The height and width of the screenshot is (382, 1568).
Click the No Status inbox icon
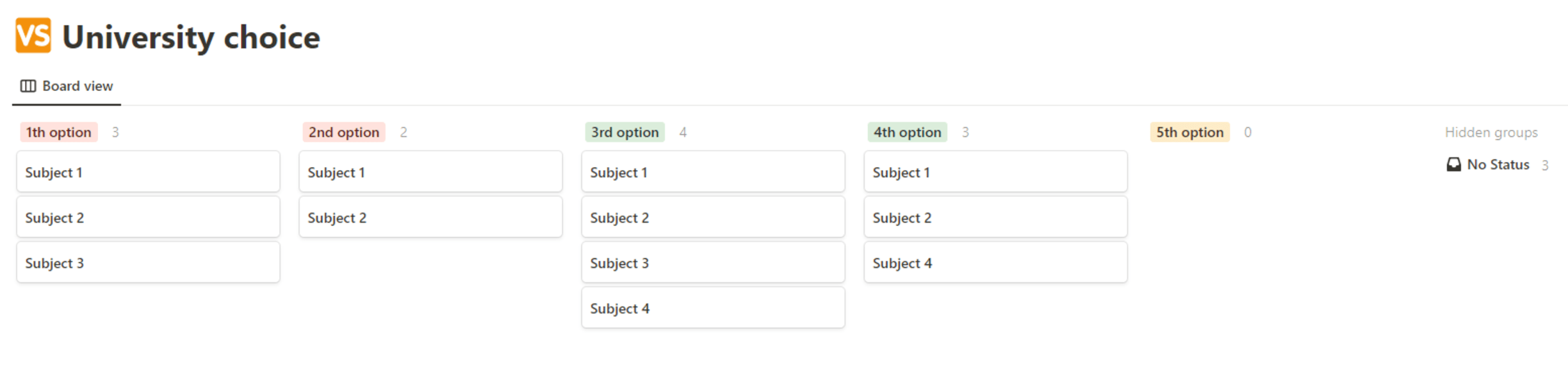coord(1453,164)
